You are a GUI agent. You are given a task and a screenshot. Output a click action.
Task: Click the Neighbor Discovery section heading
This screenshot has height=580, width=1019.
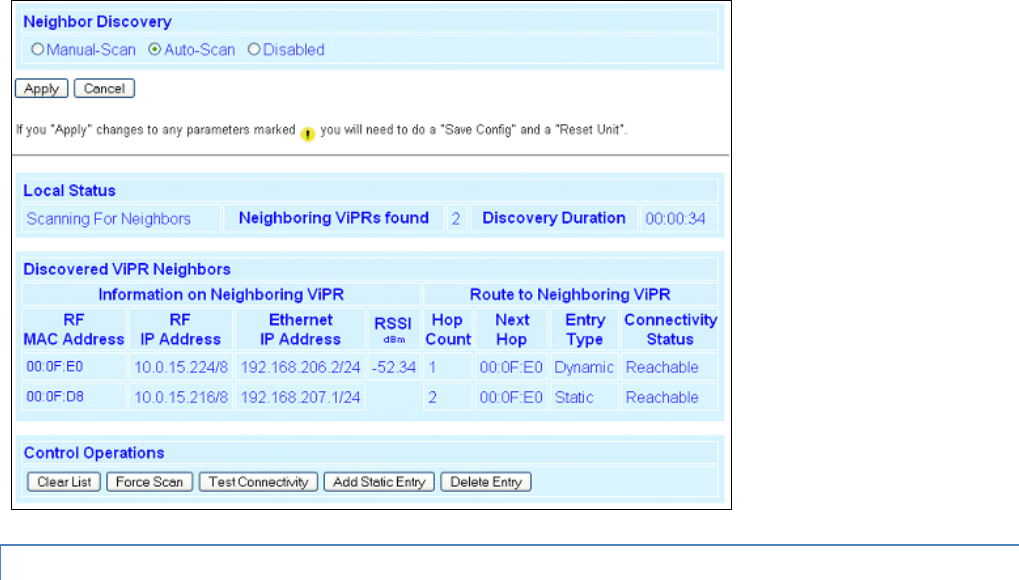coord(97,21)
